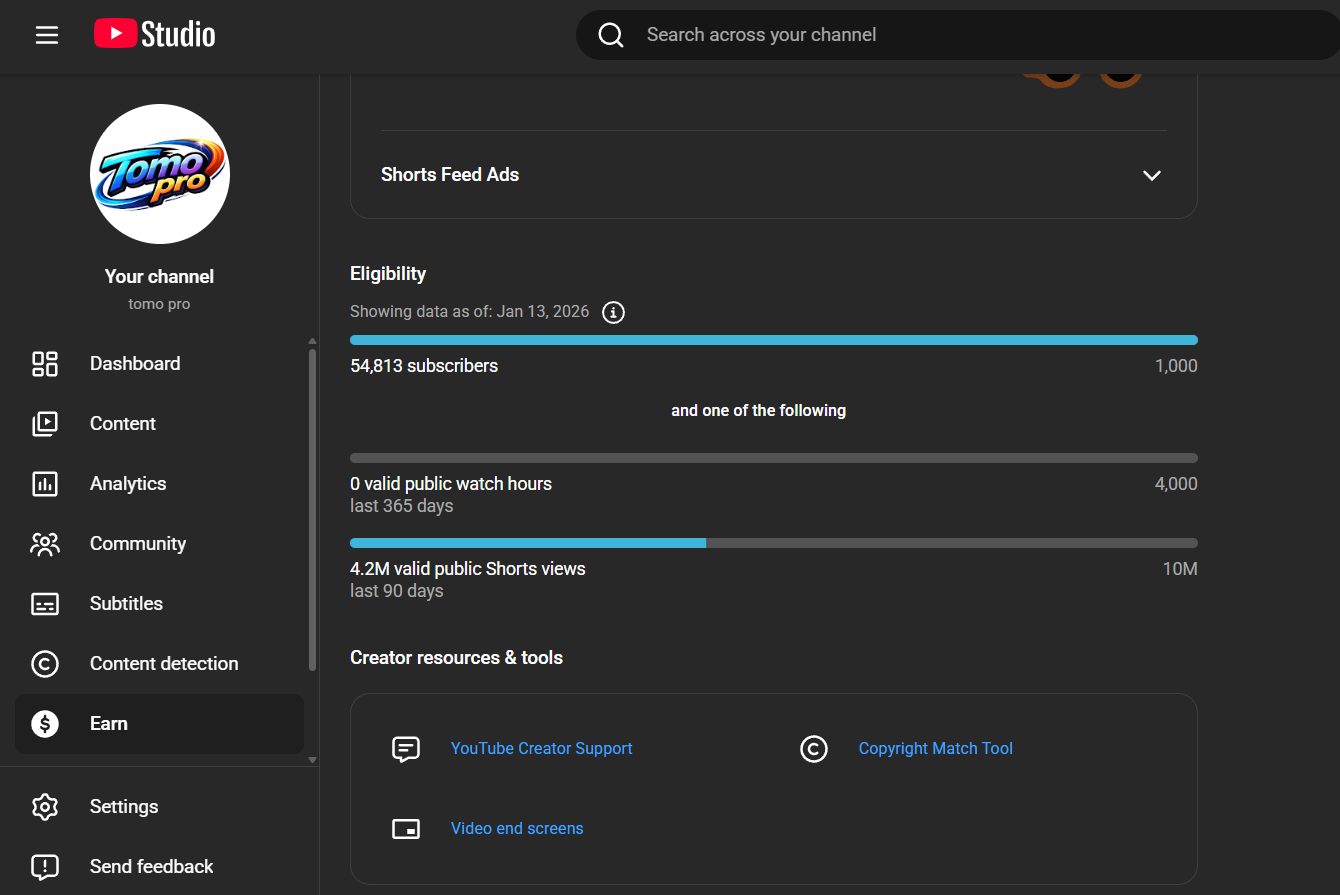Click the Community people icon
This screenshot has height=895, width=1340.
click(45, 544)
